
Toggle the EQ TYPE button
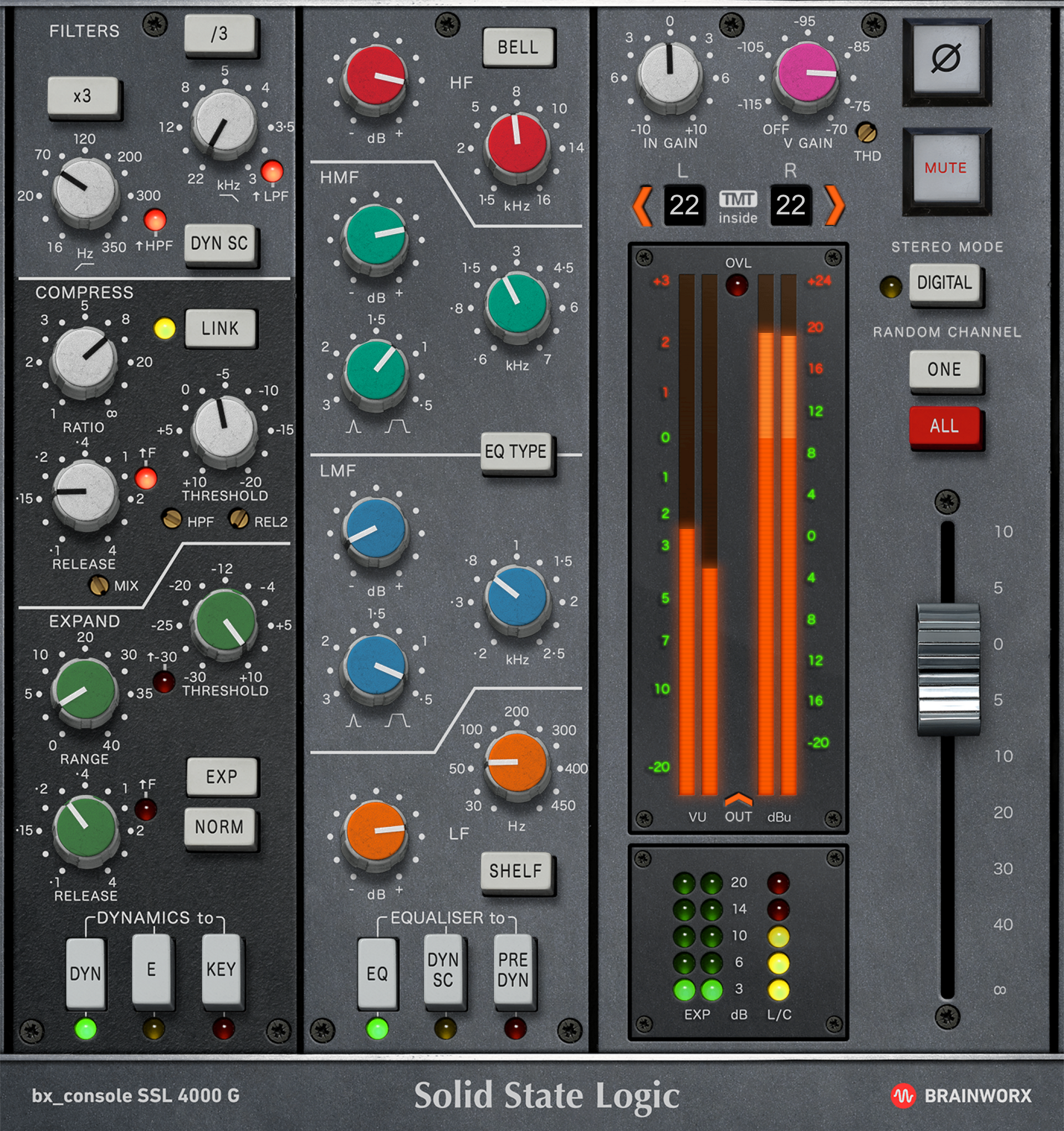pos(516,451)
